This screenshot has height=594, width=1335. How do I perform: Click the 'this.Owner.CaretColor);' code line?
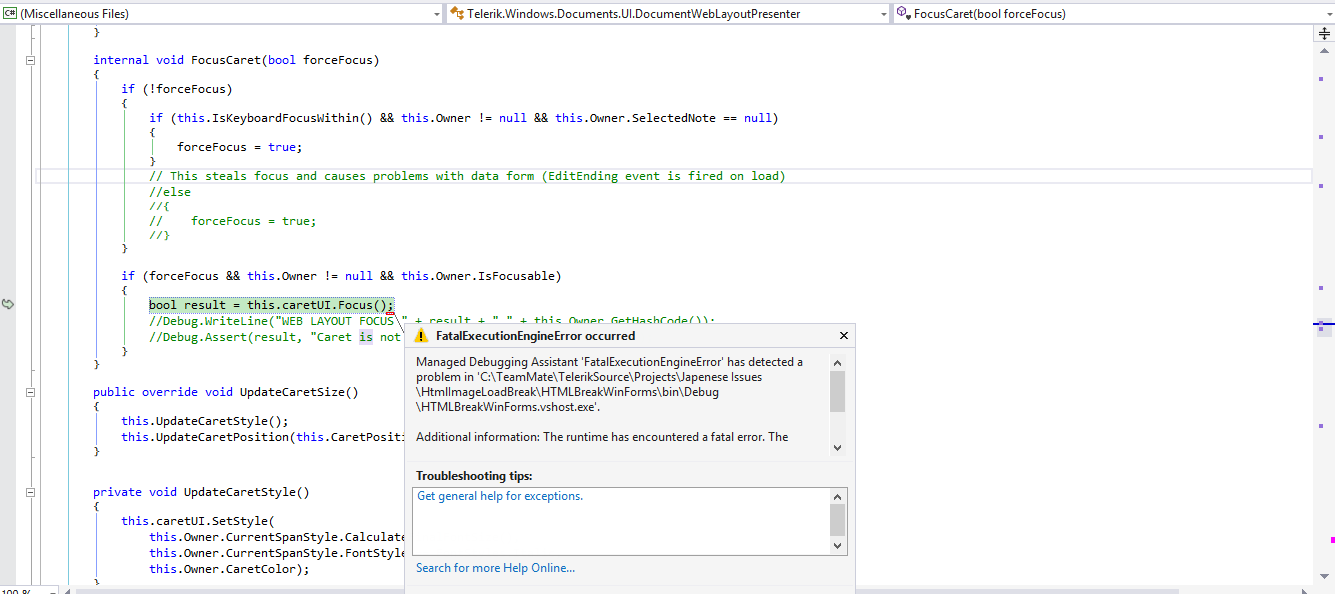click(229, 569)
